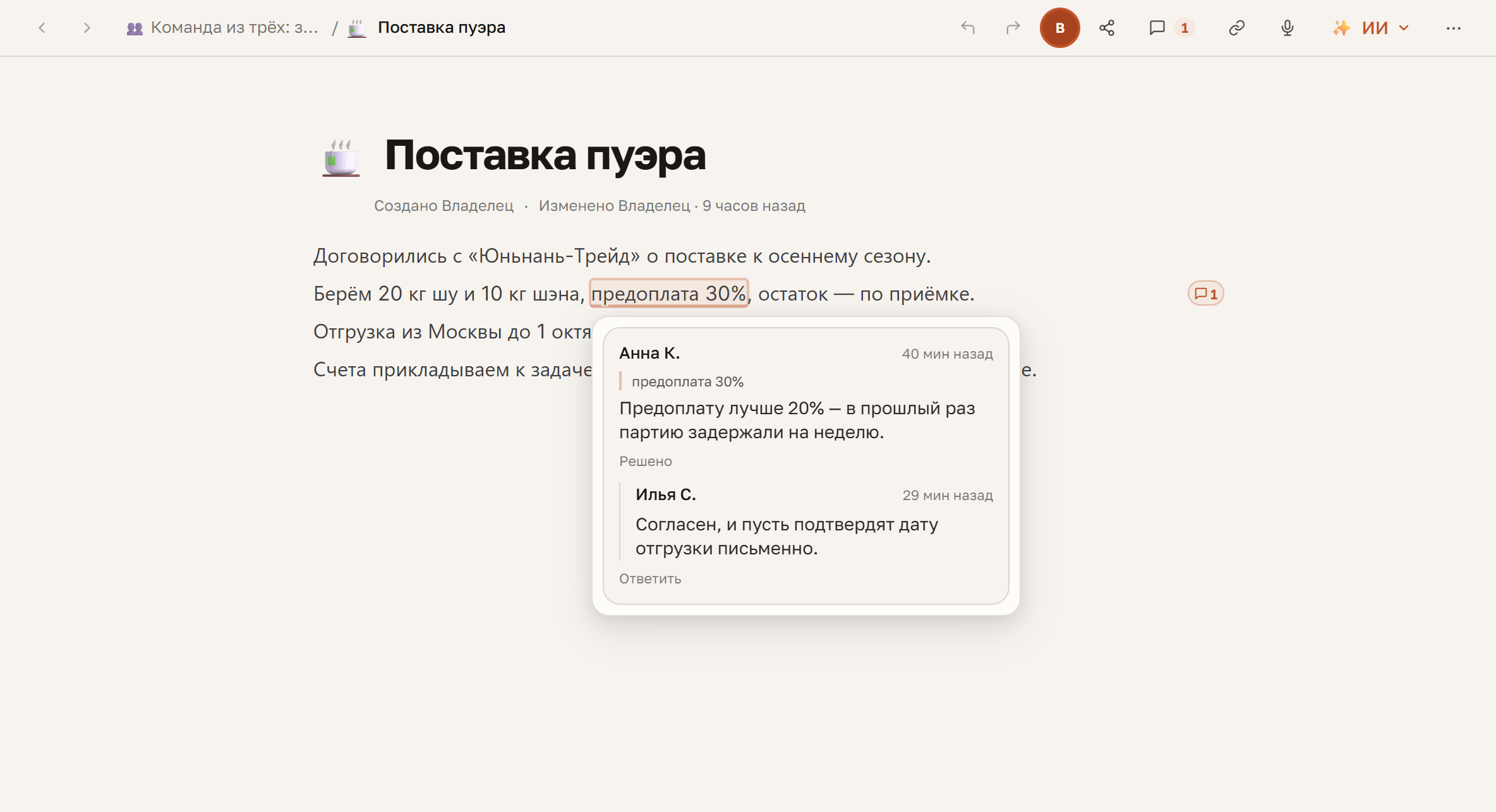Screen dimensions: 1496x812
Task: Redo the last undone change
Action: pos(1013,28)
